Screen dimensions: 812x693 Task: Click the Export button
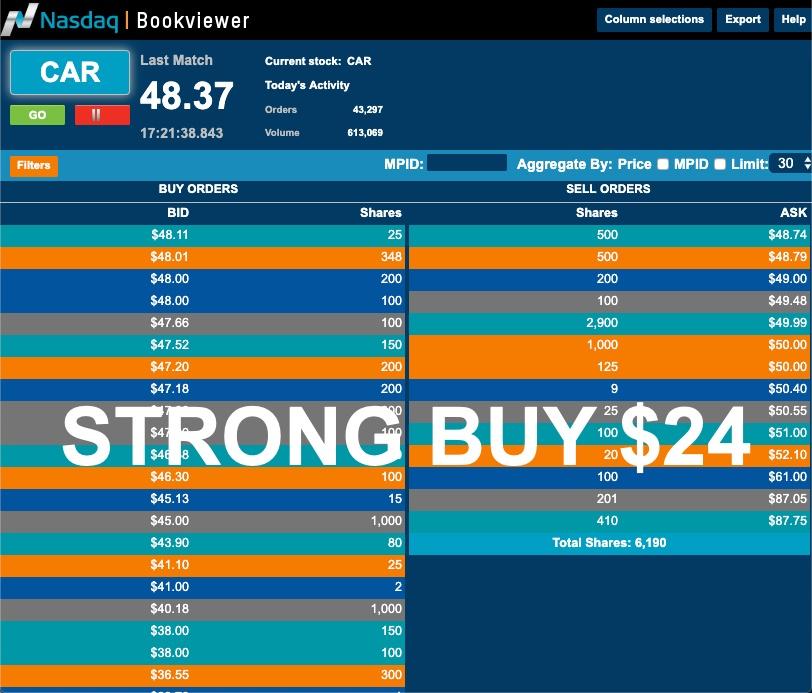pyautogui.click(x=743, y=20)
